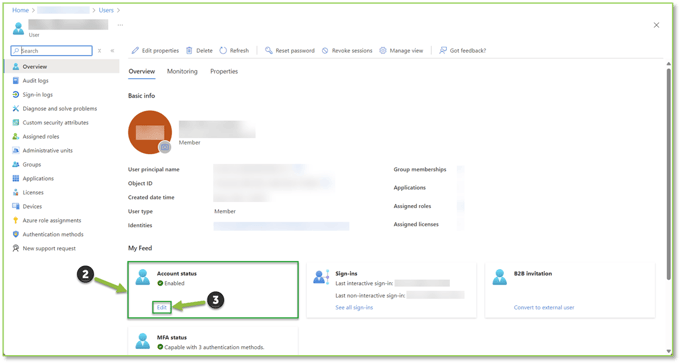Click the Revoke sessions icon
Viewport: 681px width, 364px height.
325,51
